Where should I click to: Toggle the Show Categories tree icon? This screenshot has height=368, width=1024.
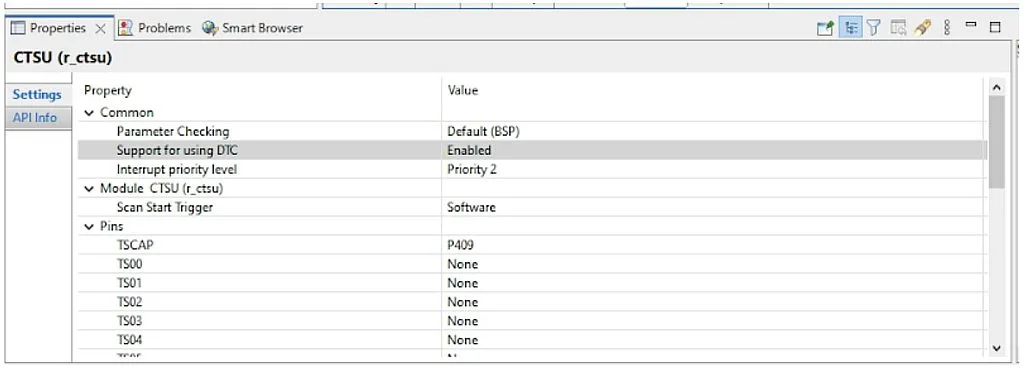[850, 28]
